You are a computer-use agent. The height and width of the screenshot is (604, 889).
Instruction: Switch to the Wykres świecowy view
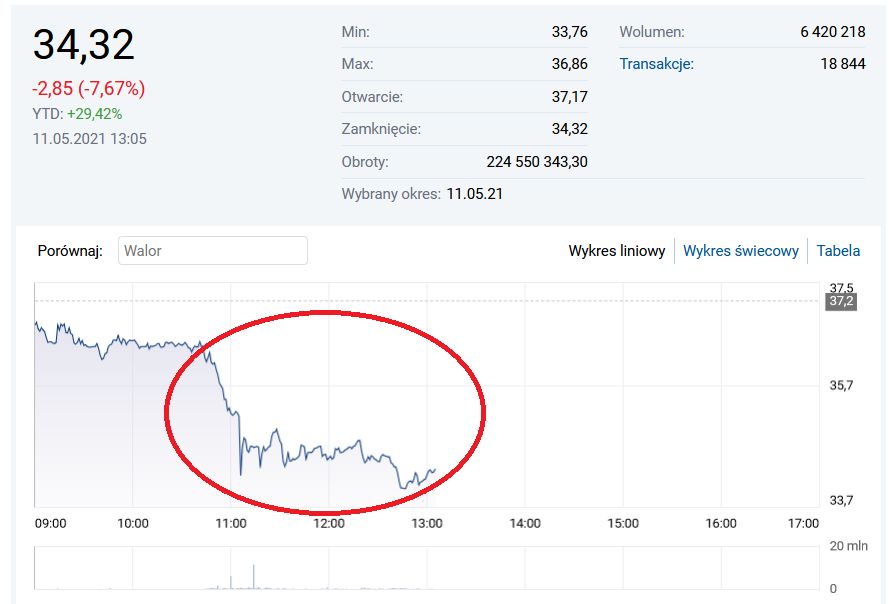point(740,251)
